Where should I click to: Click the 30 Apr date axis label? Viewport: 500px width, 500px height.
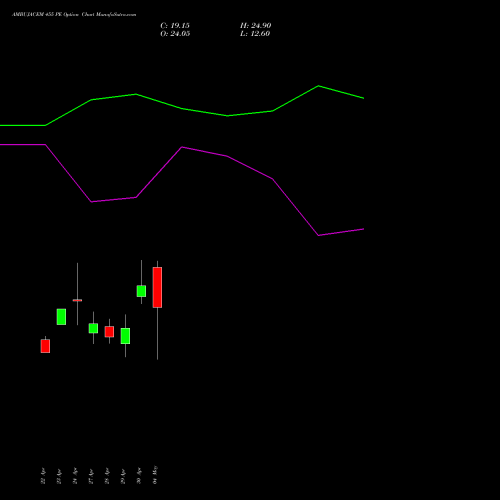[x=139, y=476]
